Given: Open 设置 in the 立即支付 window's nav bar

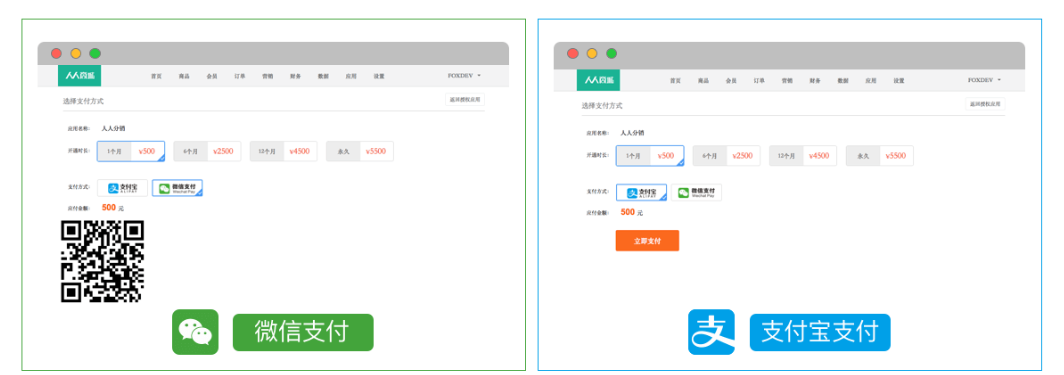Looking at the screenshot, I should click(898, 81).
